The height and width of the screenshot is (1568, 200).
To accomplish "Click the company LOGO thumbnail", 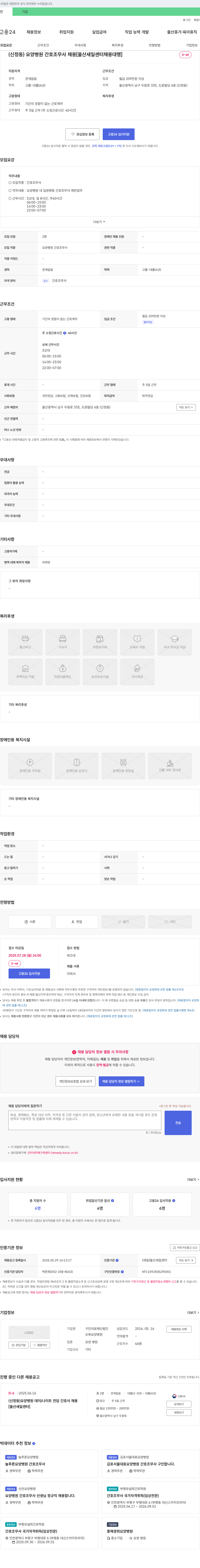I will (x=29, y=1332).
